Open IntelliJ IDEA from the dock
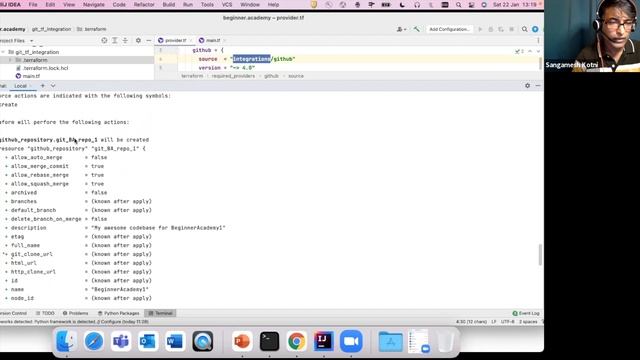 click(324, 341)
